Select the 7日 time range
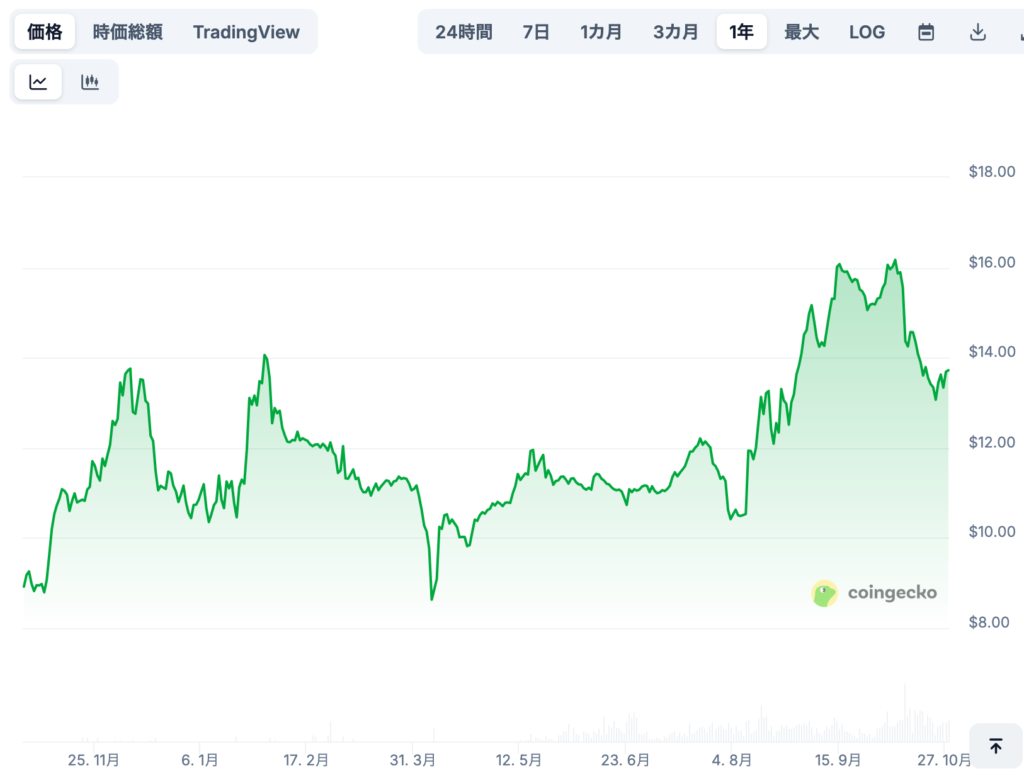 536,31
